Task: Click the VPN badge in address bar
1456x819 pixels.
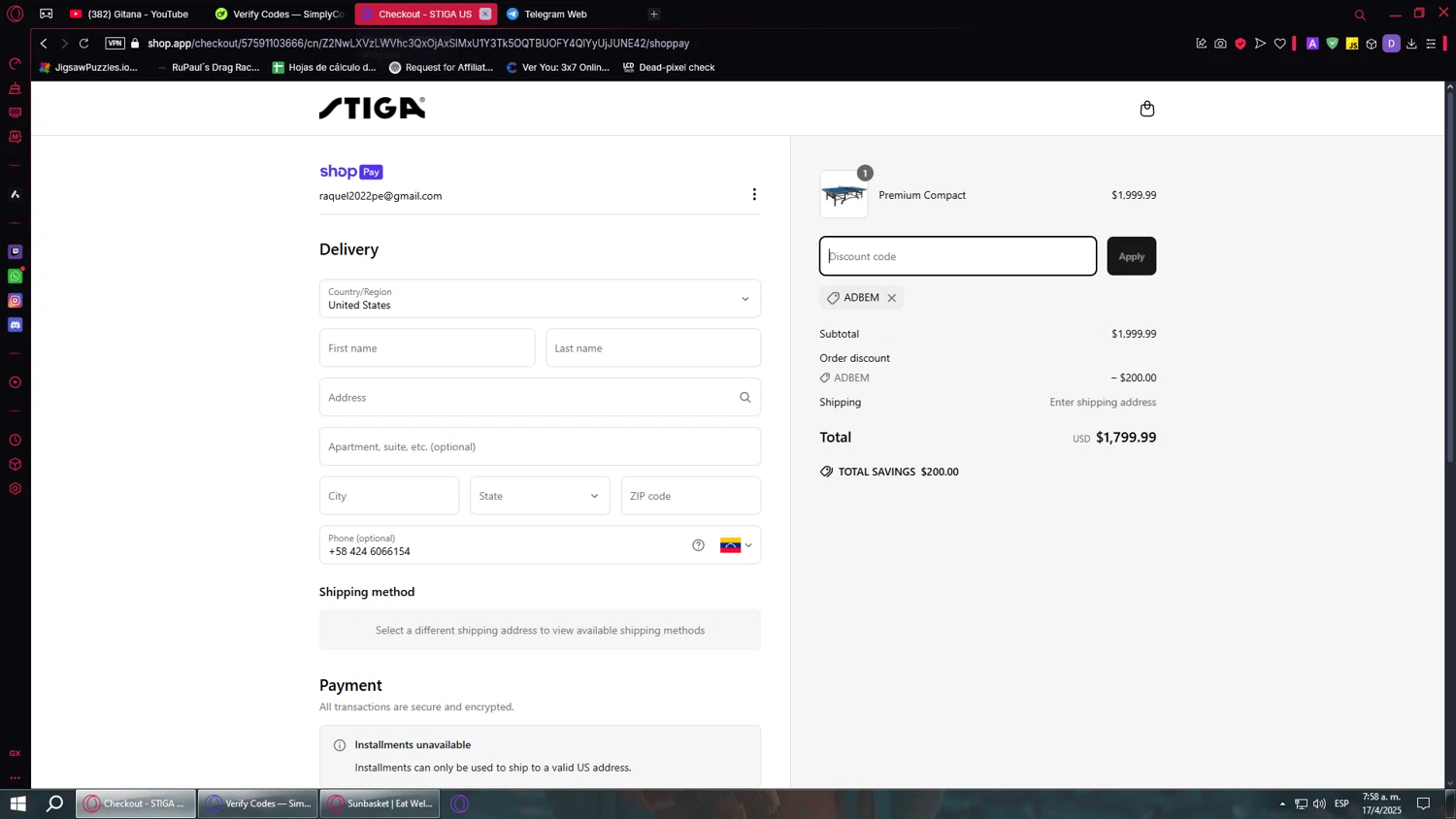Action: coord(115,44)
